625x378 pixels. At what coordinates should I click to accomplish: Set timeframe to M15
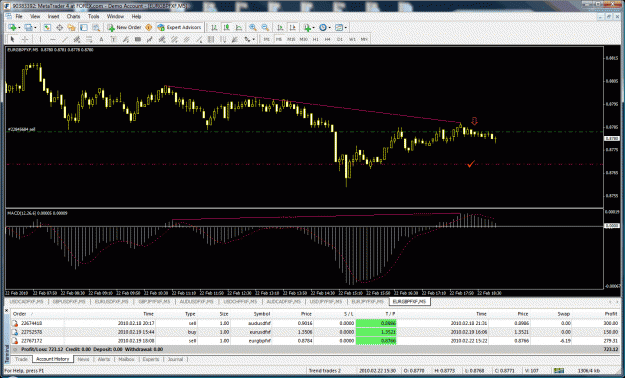pos(291,39)
